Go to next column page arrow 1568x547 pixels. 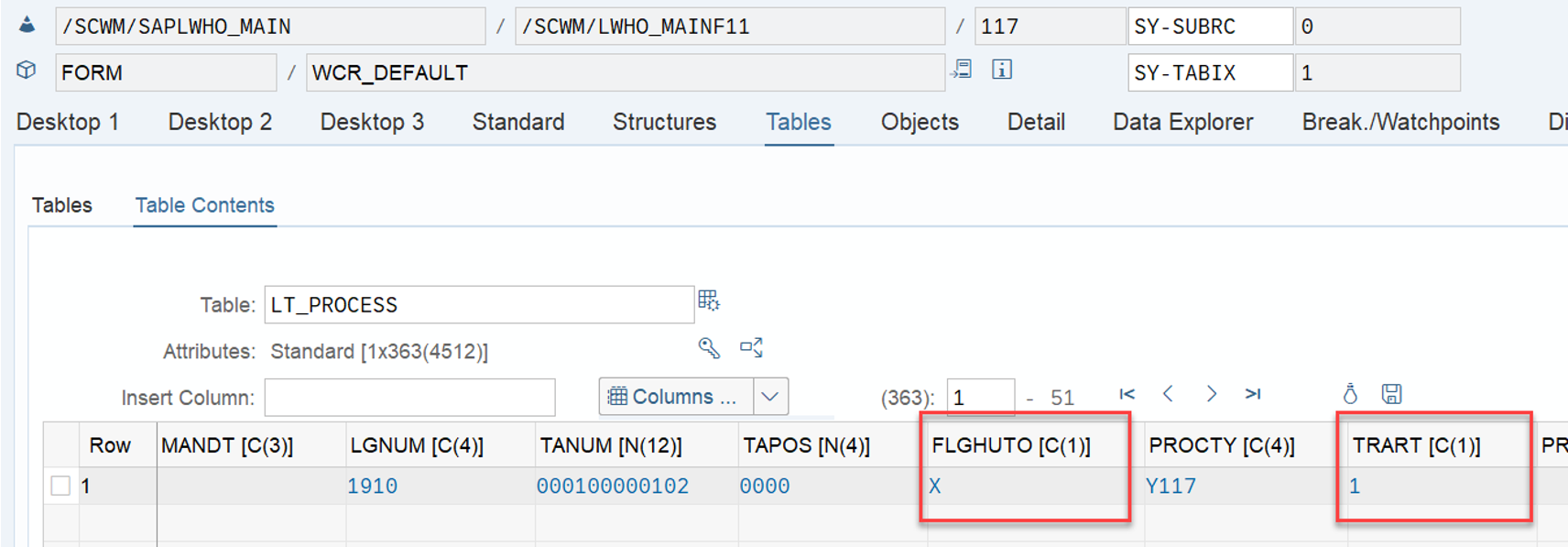point(1211,394)
